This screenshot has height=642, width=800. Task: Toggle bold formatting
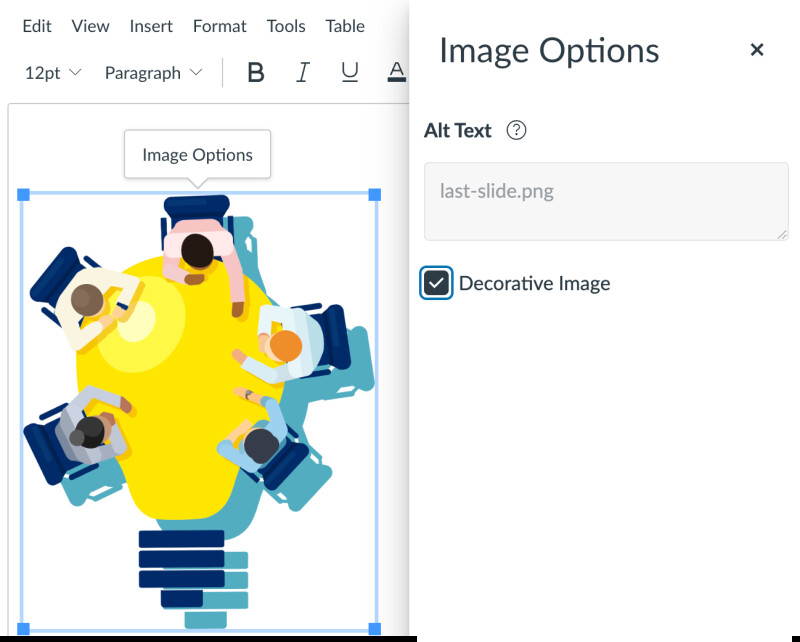(x=256, y=72)
